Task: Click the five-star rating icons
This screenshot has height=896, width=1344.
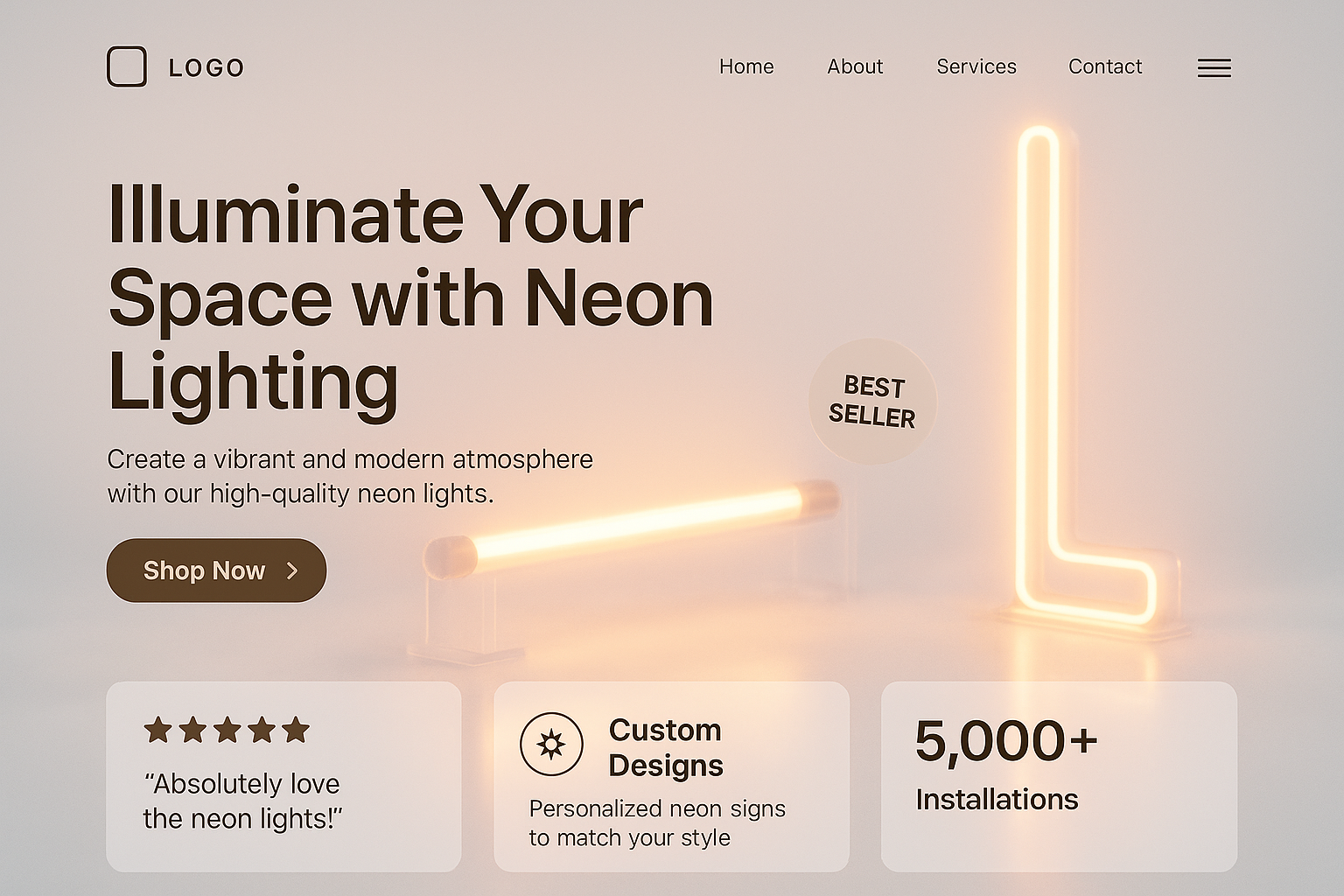Action: (x=227, y=730)
